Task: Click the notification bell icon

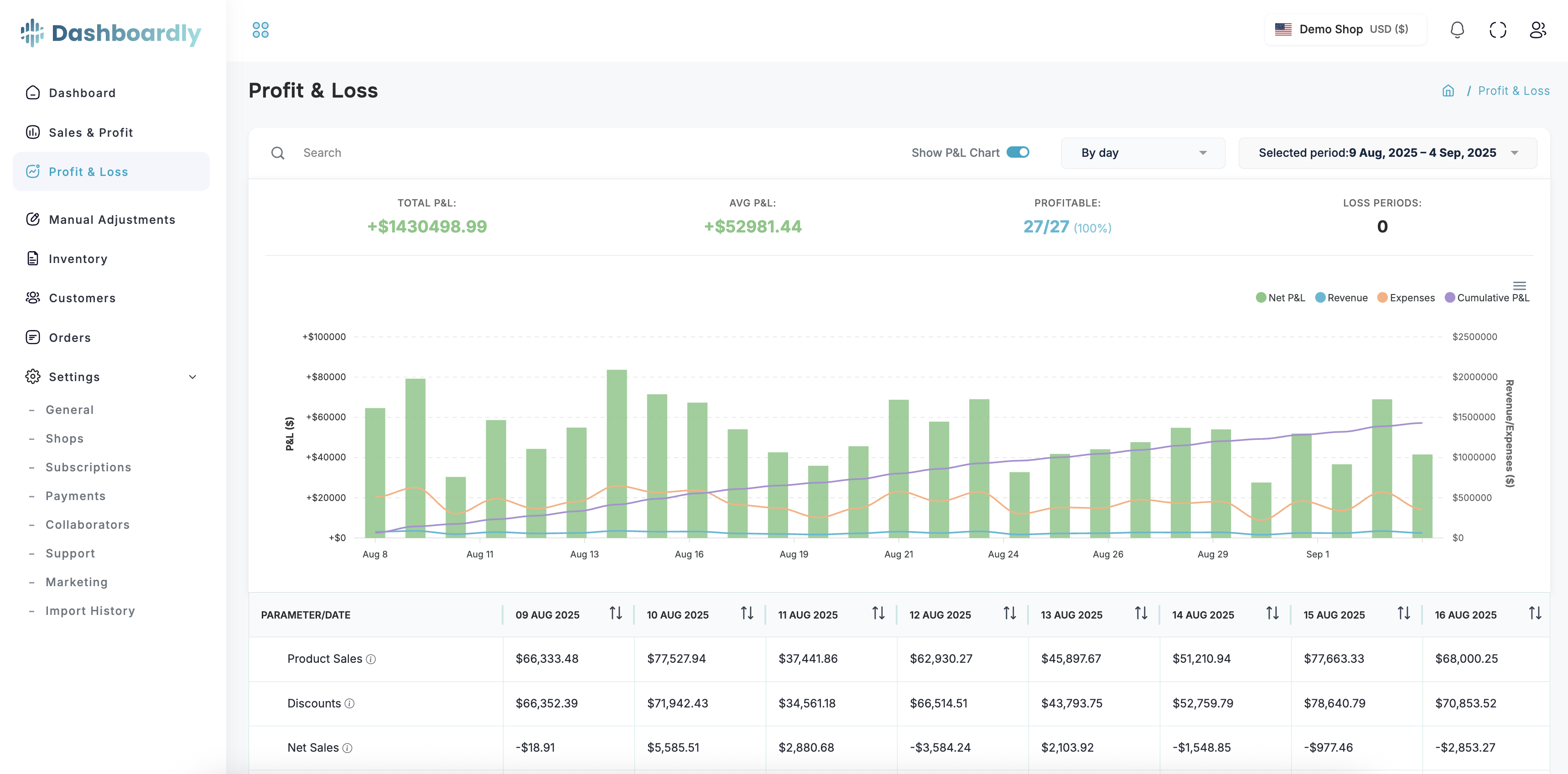Action: 1457,30
